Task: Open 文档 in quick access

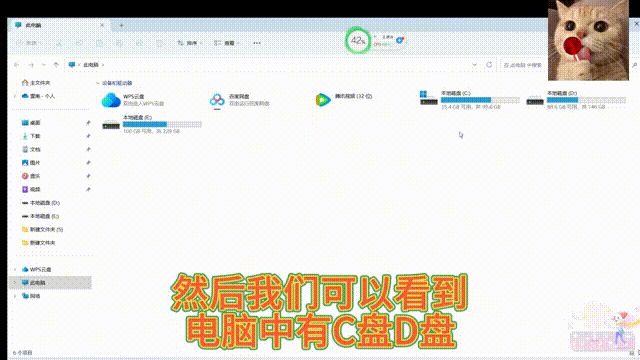Action: tap(31, 149)
